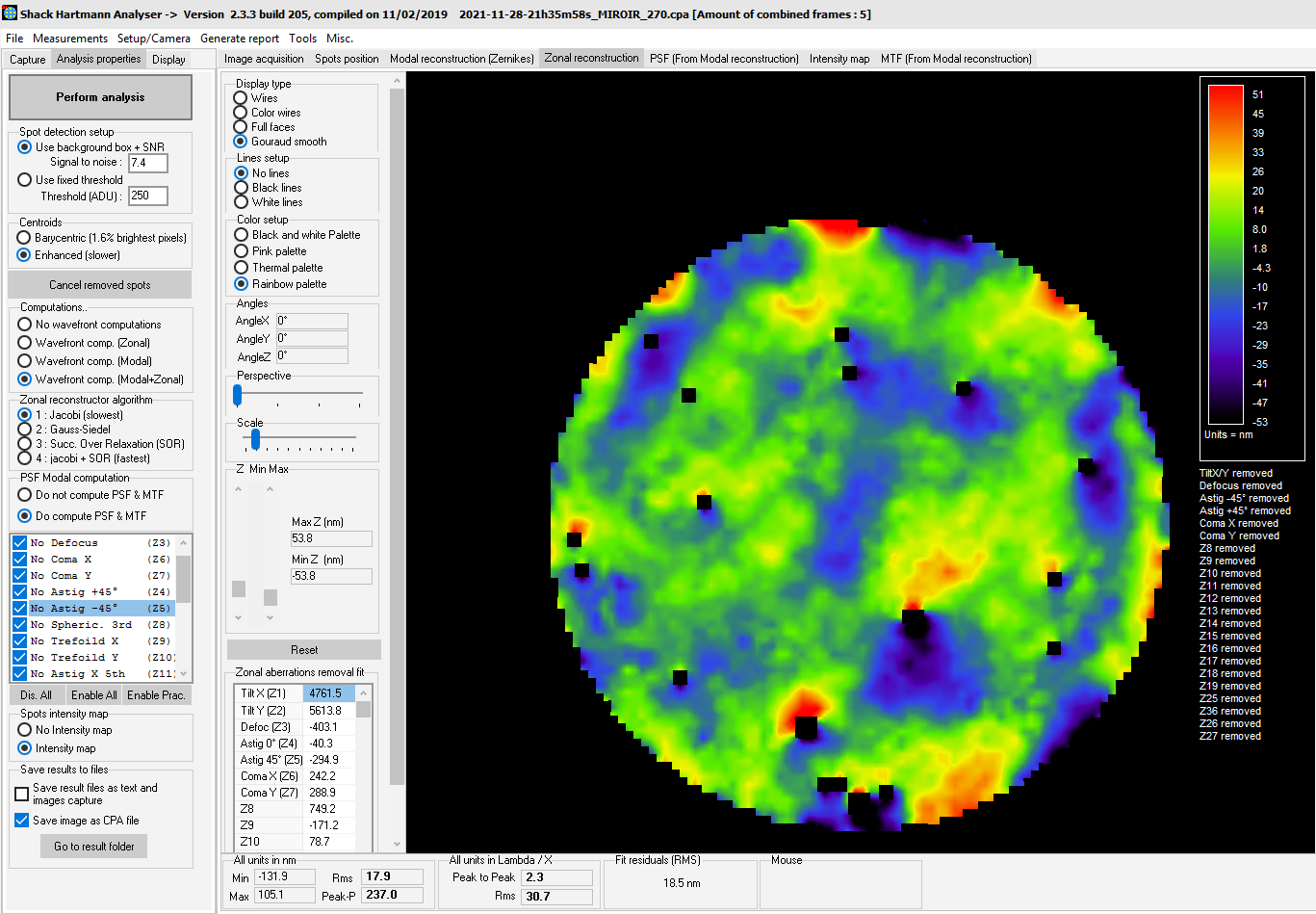The image size is (1316, 914).
Task: Click the rainbow color scale bar
Action: [1226, 255]
